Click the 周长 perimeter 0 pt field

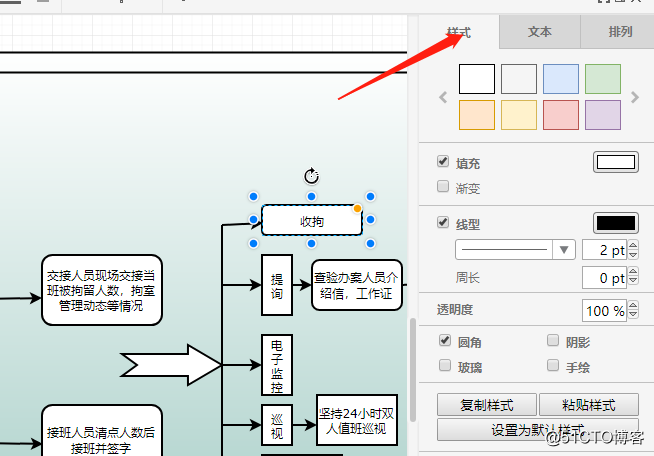(604, 278)
